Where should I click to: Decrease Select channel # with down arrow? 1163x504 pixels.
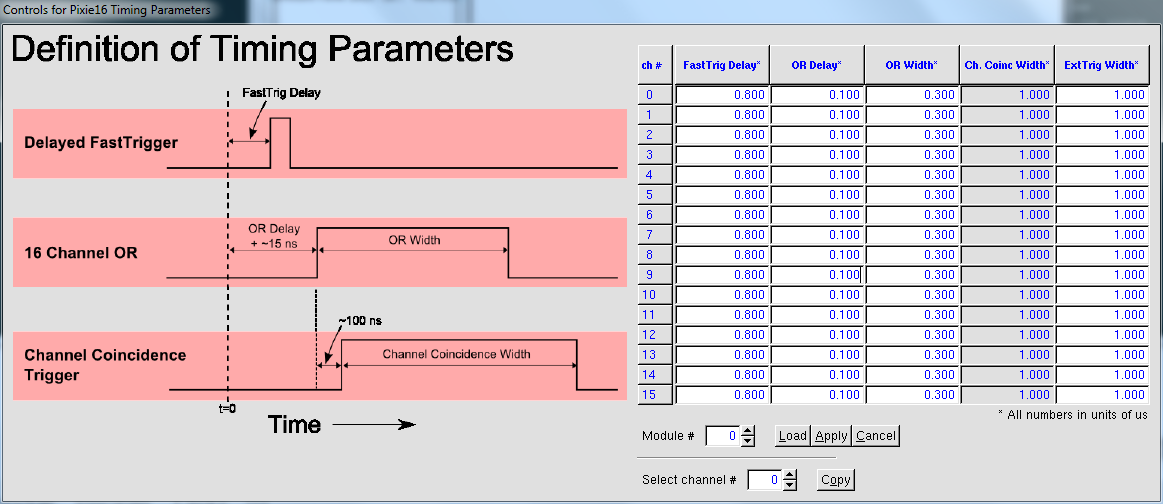[790, 485]
